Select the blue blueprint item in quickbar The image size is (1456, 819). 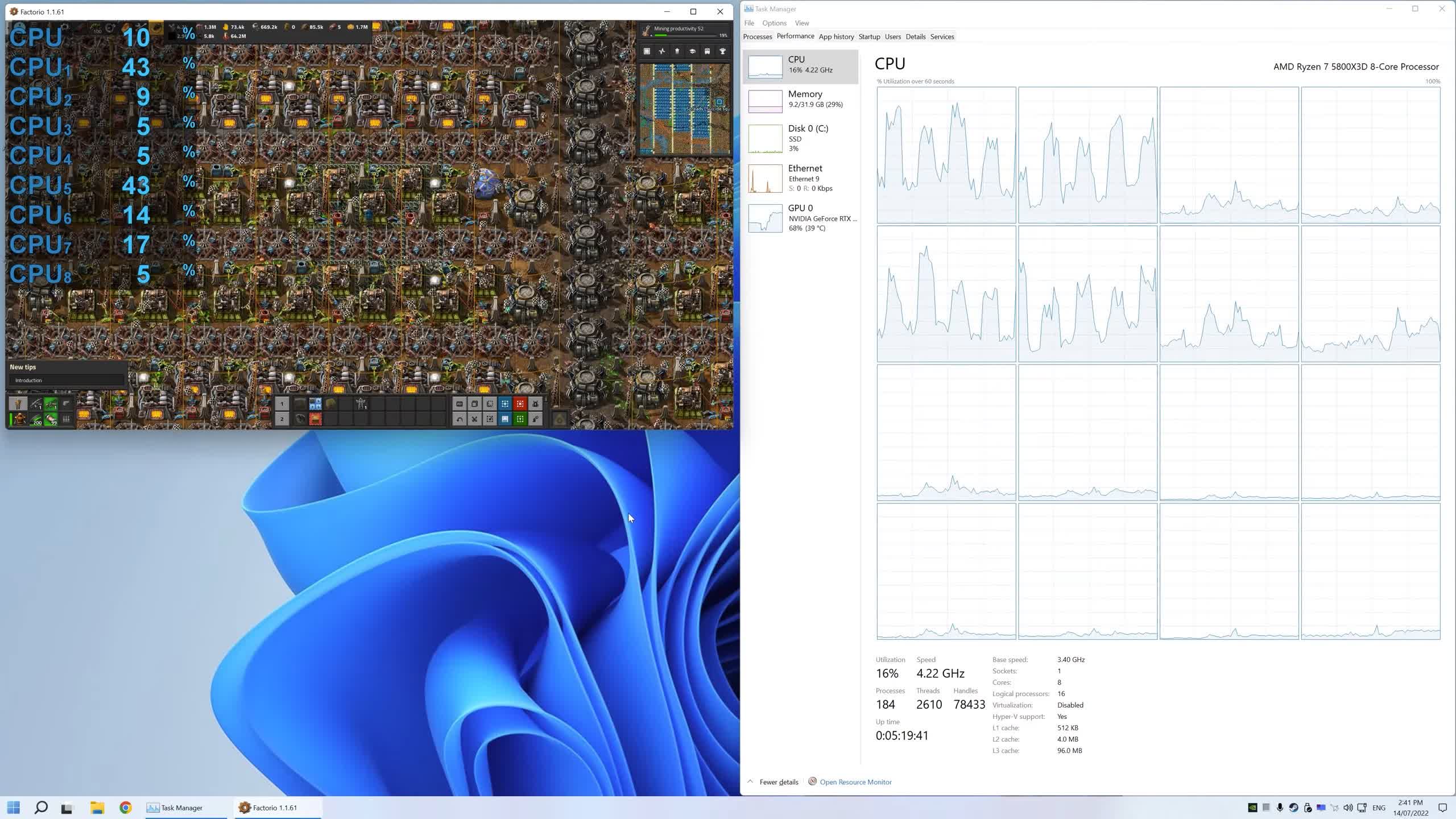[x=315, y=404]
